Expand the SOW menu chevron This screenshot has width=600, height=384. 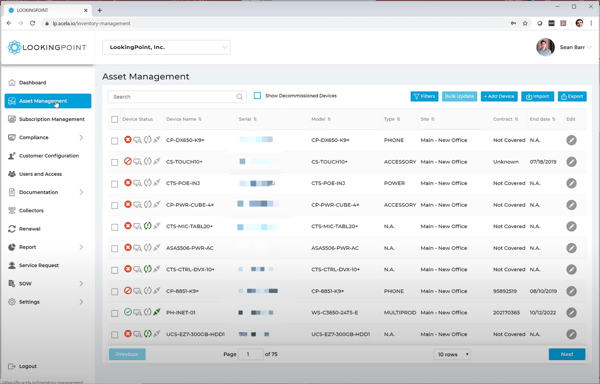(x=81, y=283)
